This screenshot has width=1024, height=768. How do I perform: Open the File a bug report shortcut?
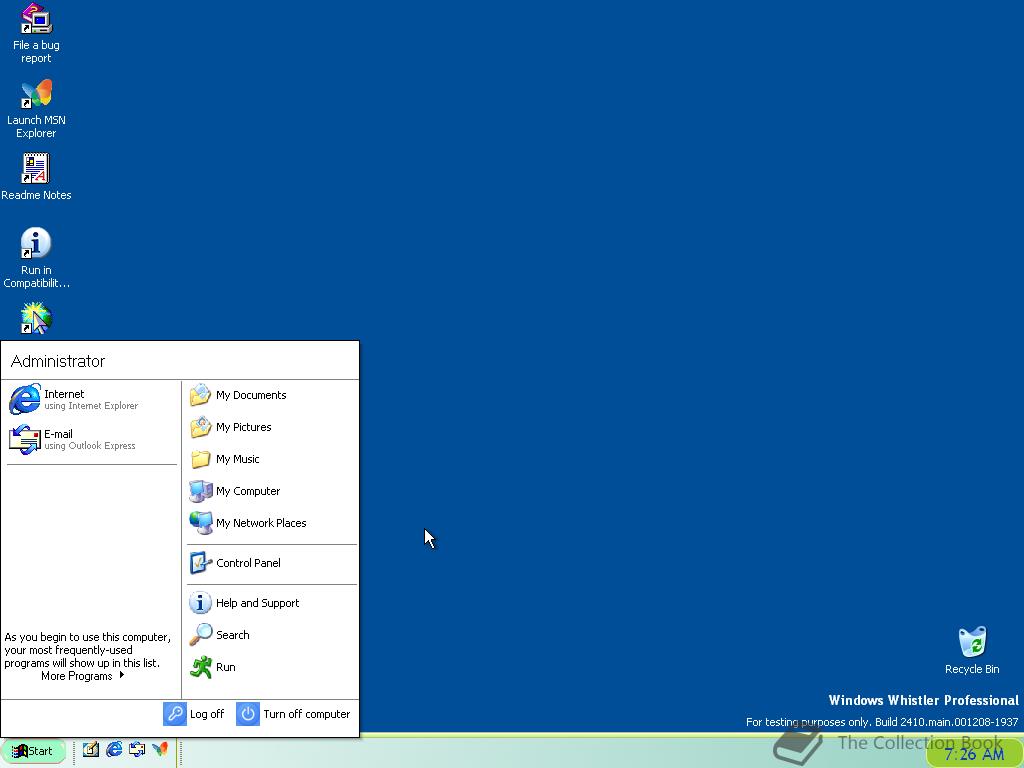[x=36, y=34]
